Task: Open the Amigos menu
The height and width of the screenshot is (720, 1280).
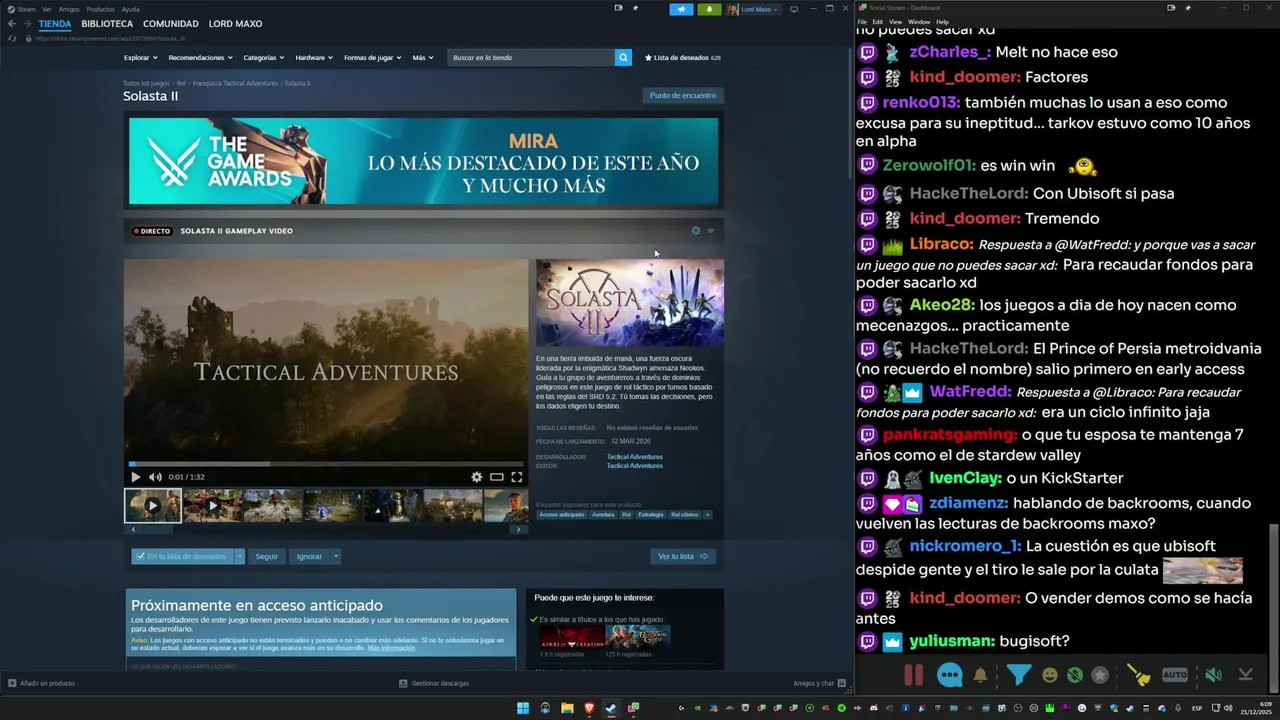Action: tap(69, 9)
